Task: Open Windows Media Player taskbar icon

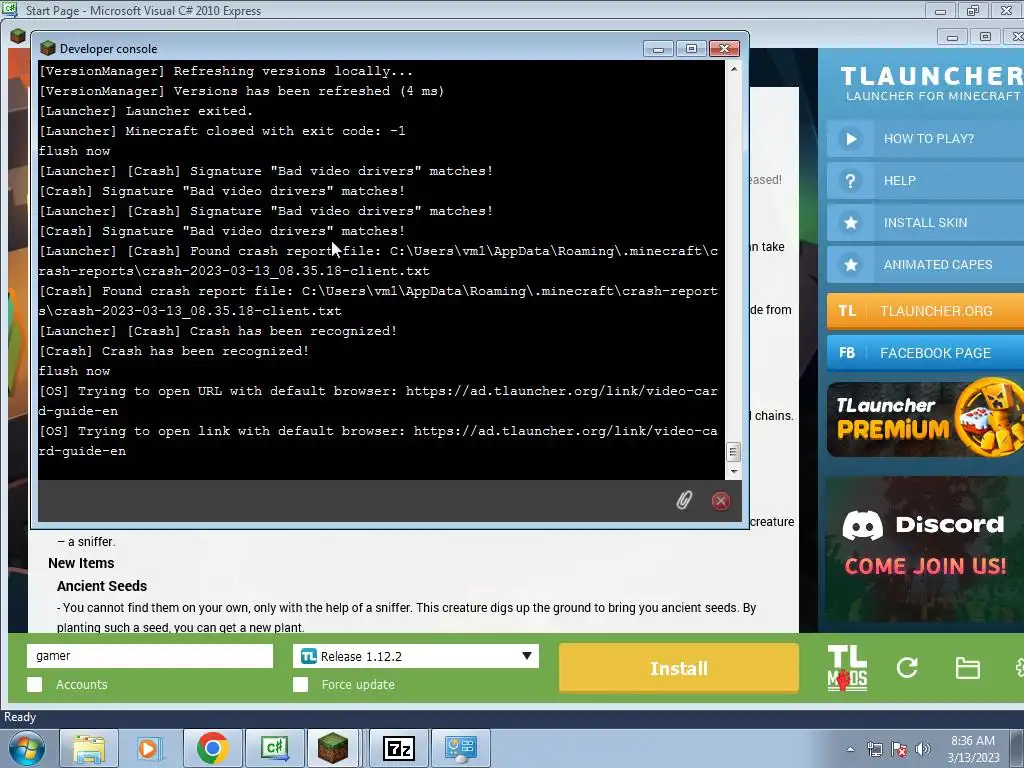Action: tap(150, 748)
